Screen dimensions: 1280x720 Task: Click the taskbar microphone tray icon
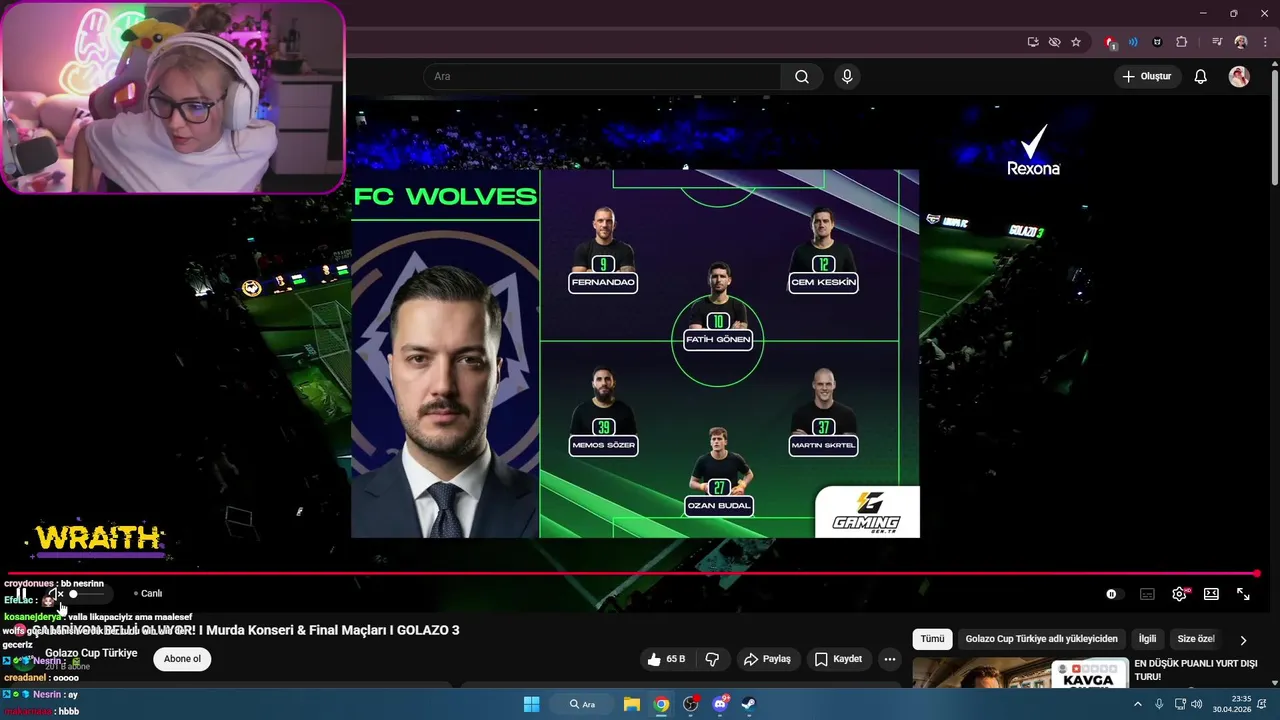pyautogui.click(x=1159, y=704)
